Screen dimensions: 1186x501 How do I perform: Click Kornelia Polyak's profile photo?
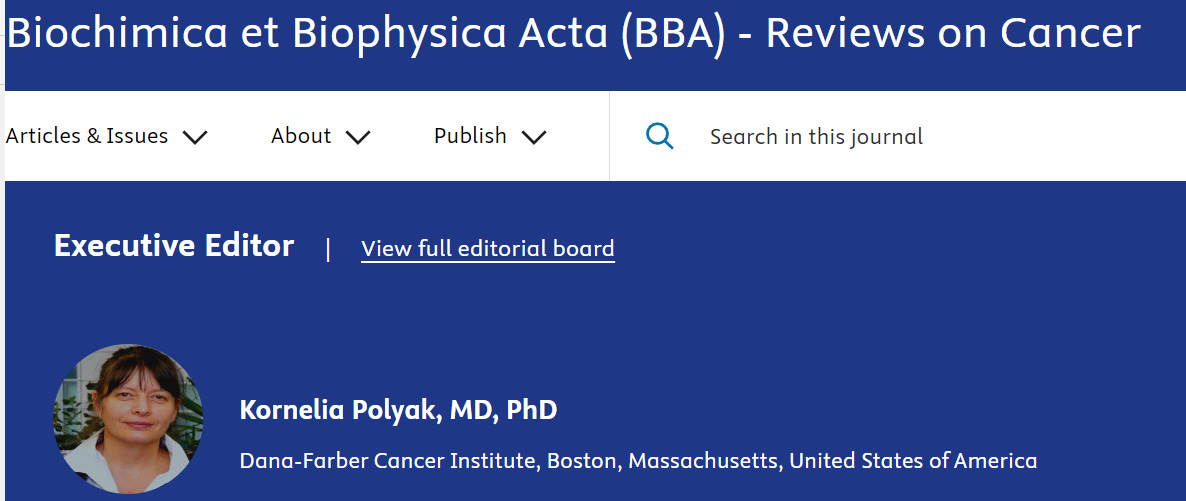click(128, 419)
